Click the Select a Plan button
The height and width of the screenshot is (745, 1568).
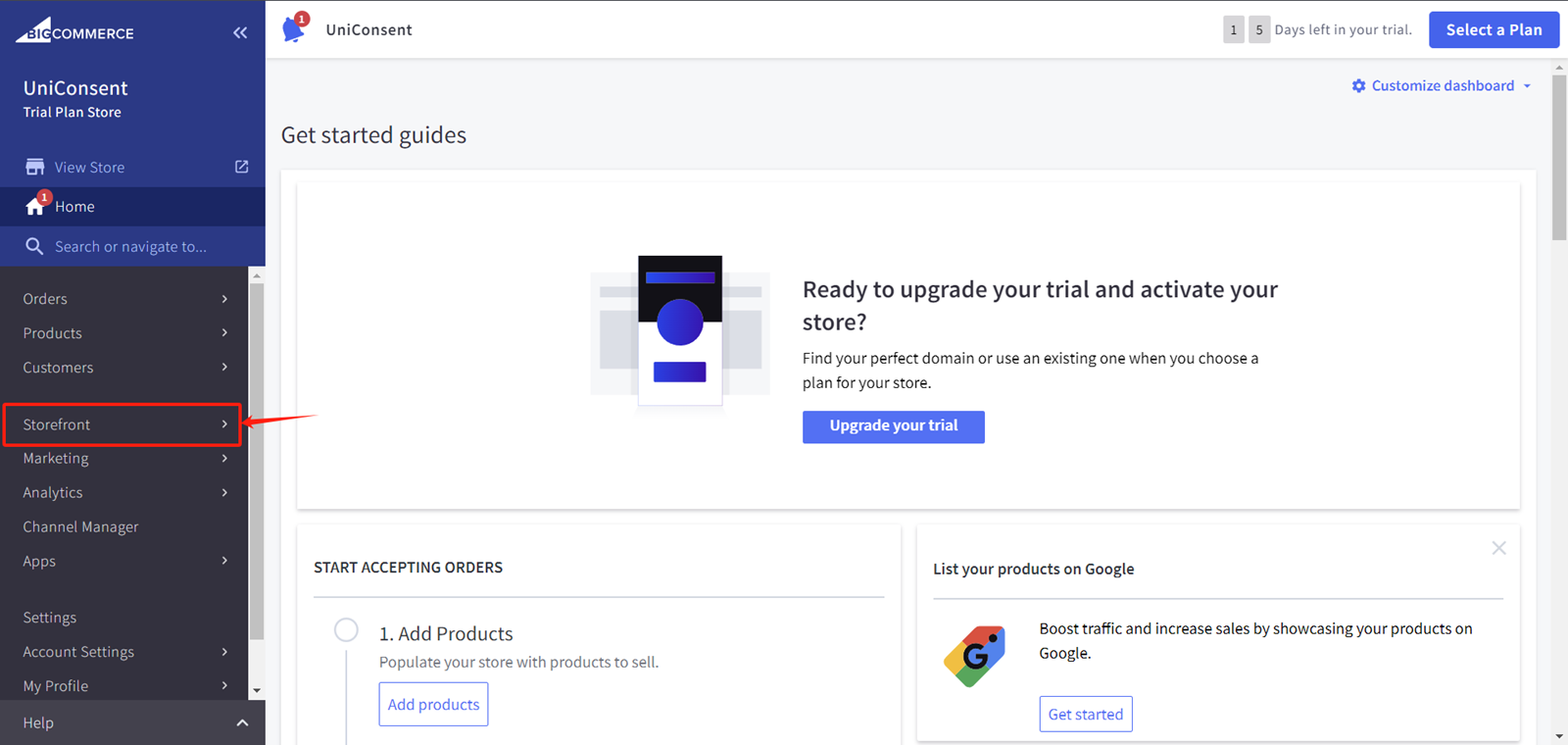[x=1494, y=29]
